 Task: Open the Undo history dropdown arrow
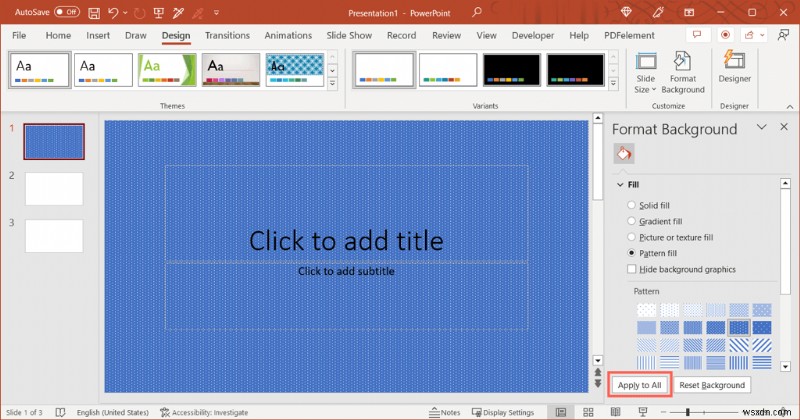coord(125,13)
